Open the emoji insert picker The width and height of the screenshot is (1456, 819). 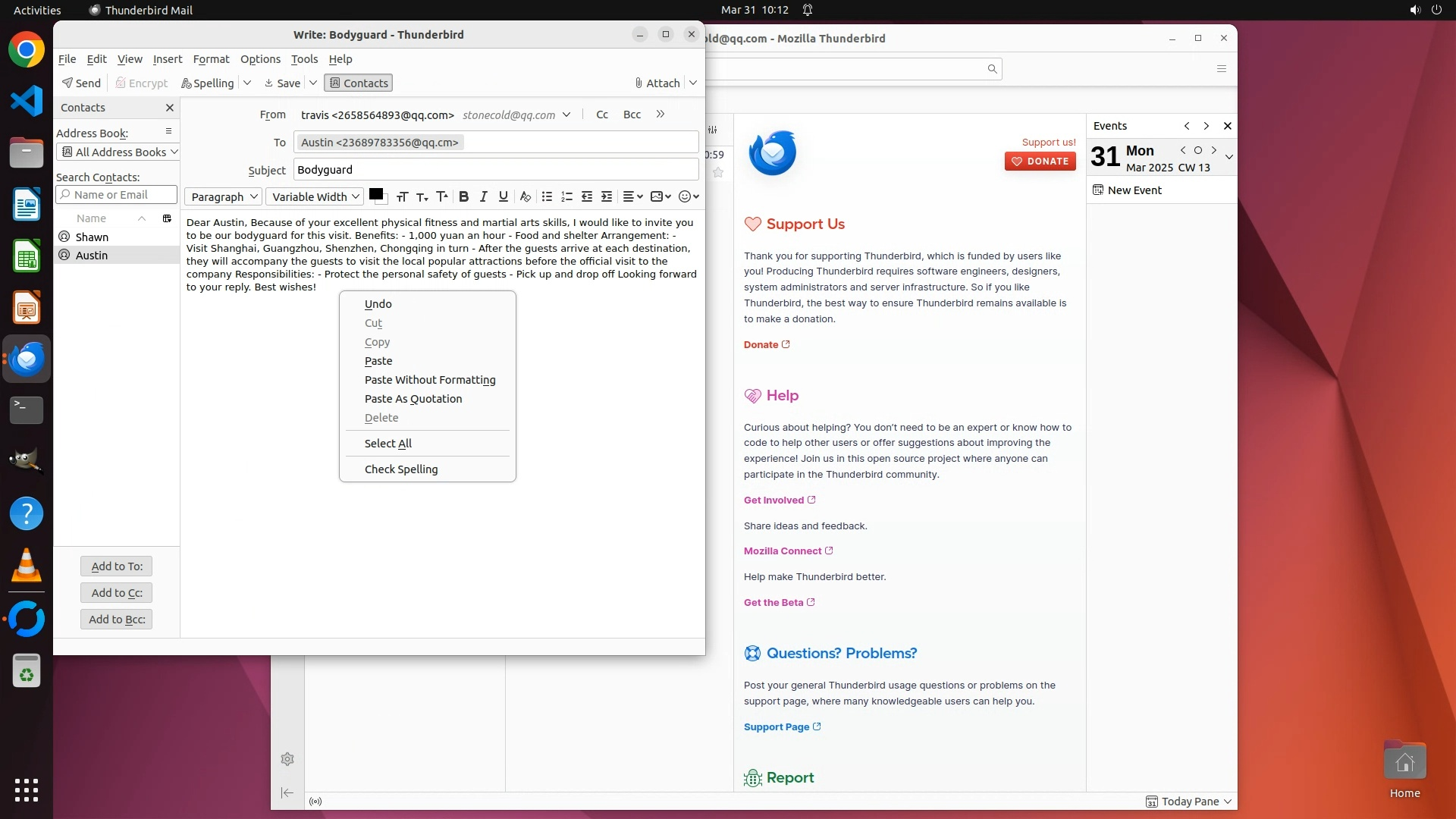pos(688,196)
